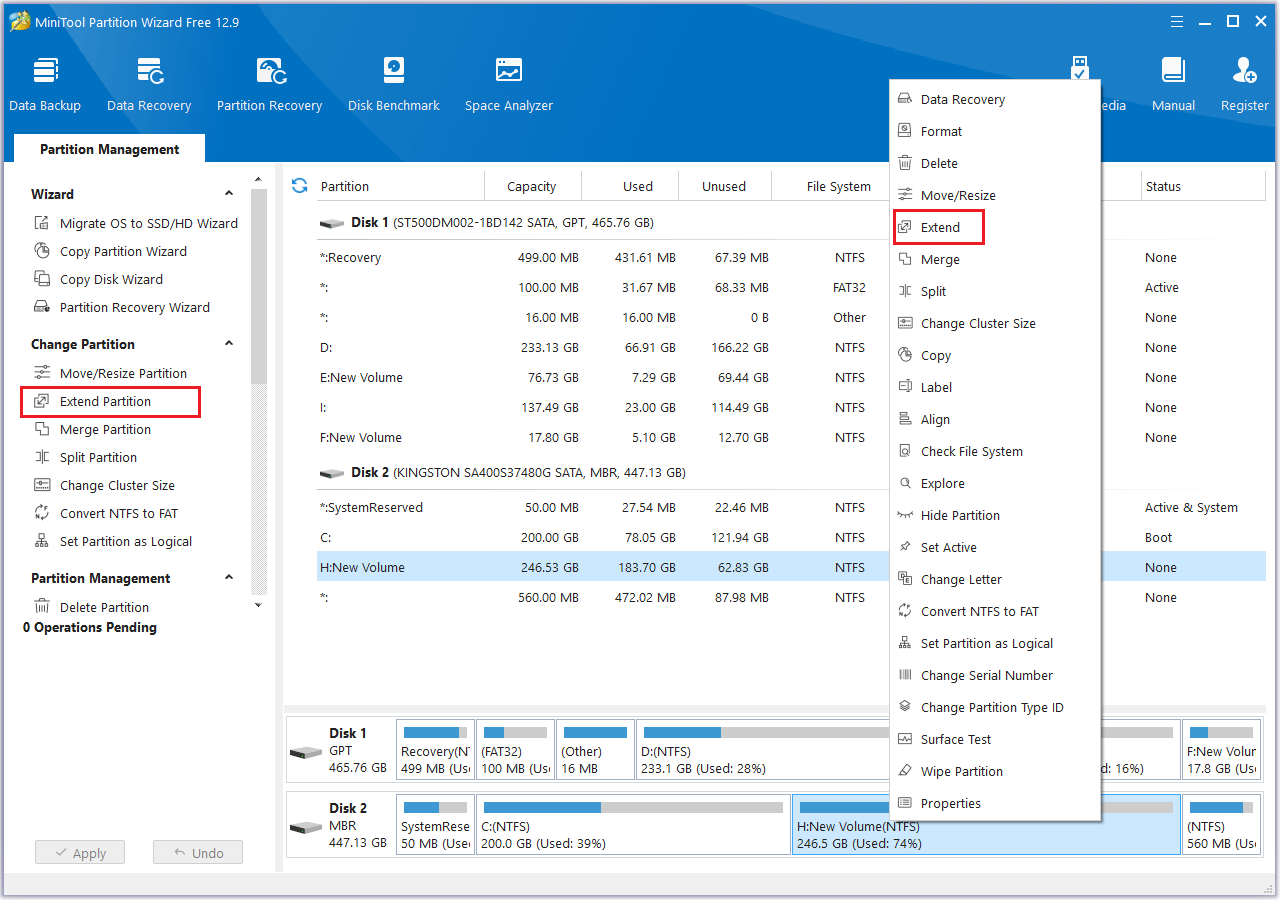
Task: Start Migrate OS to SSD/HD Wizard
Action: [136, 223]
